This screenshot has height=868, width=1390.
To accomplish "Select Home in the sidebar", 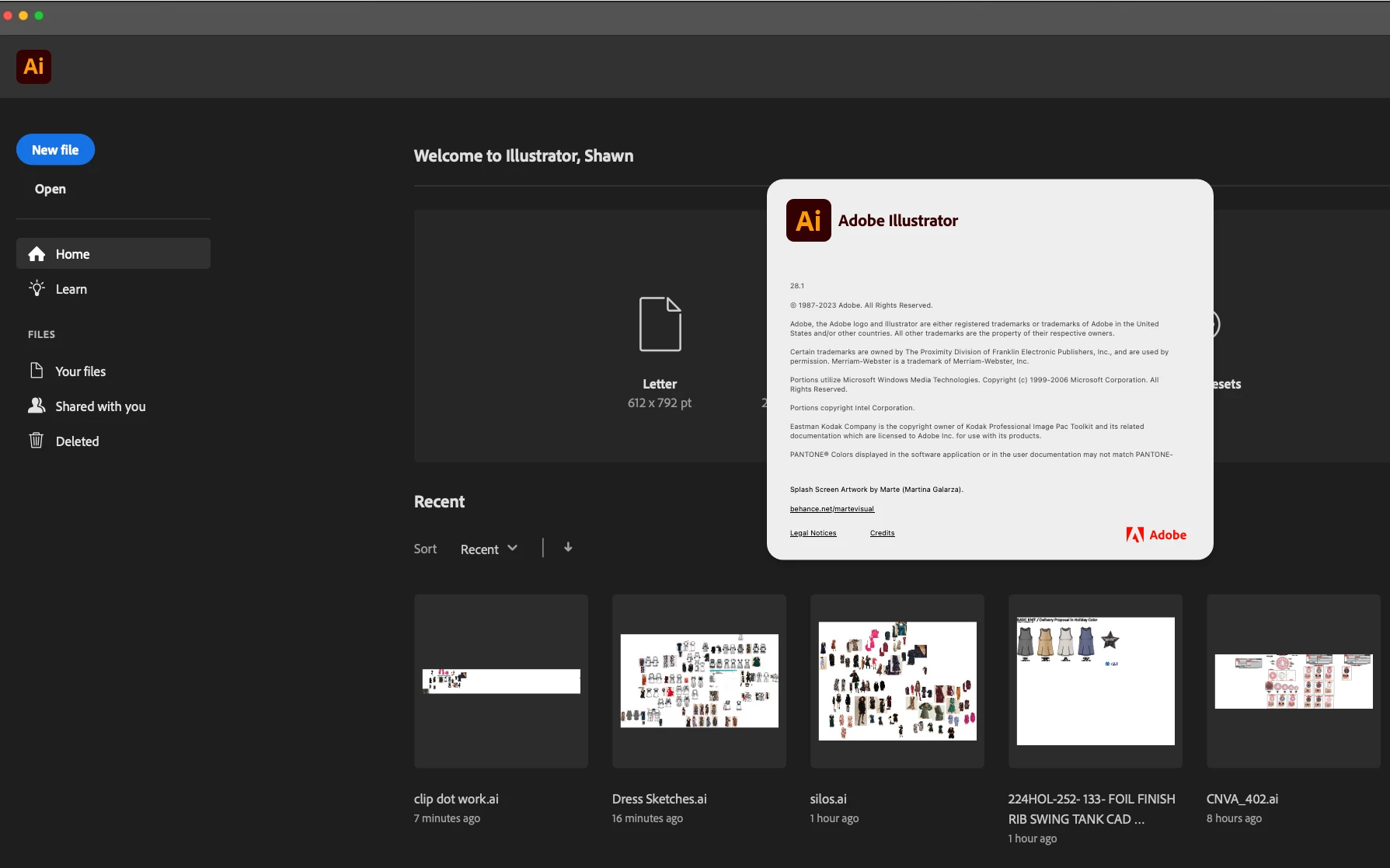I will click(113, 254).
